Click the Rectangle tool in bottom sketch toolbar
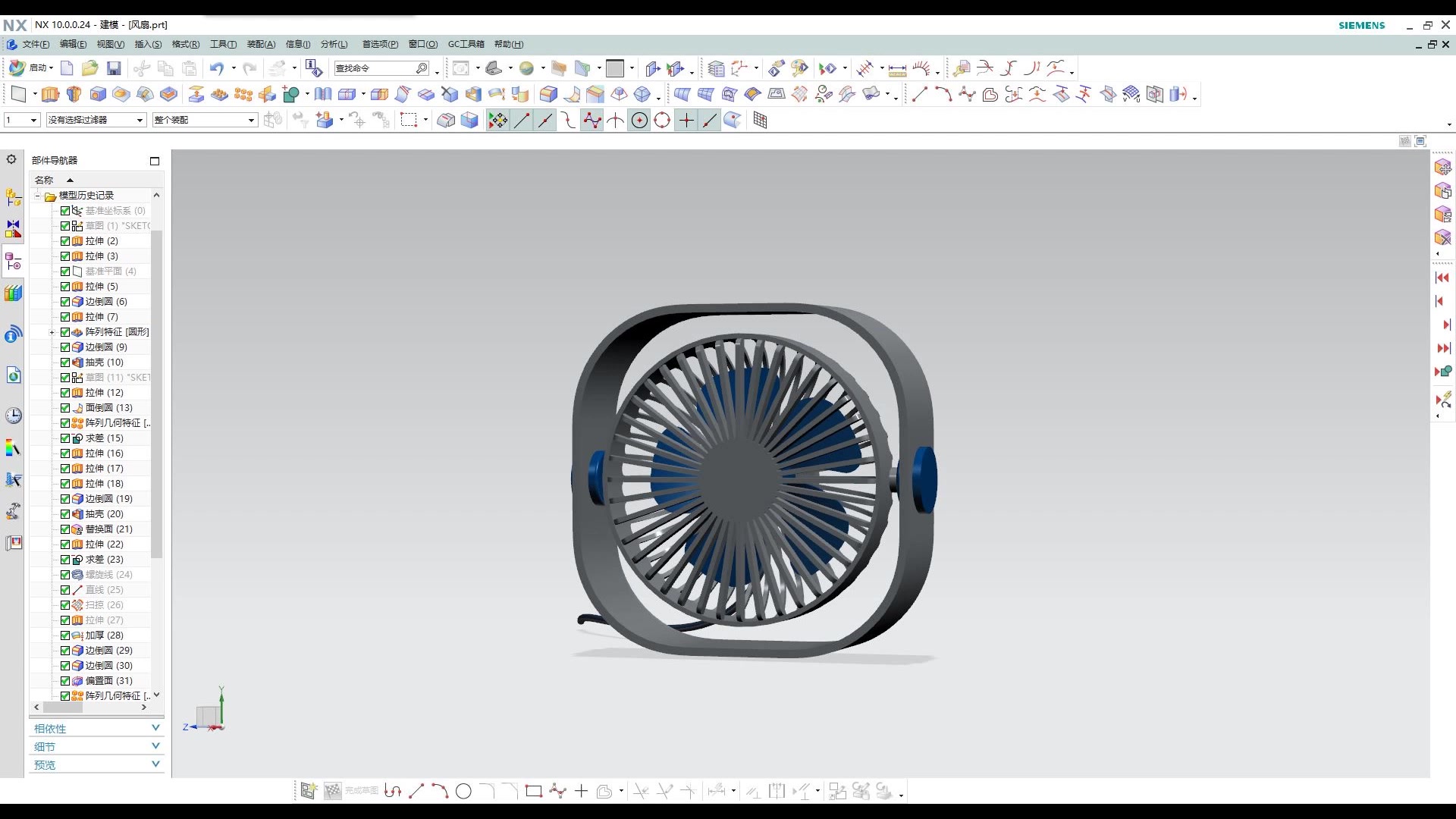 coord(533,792)
